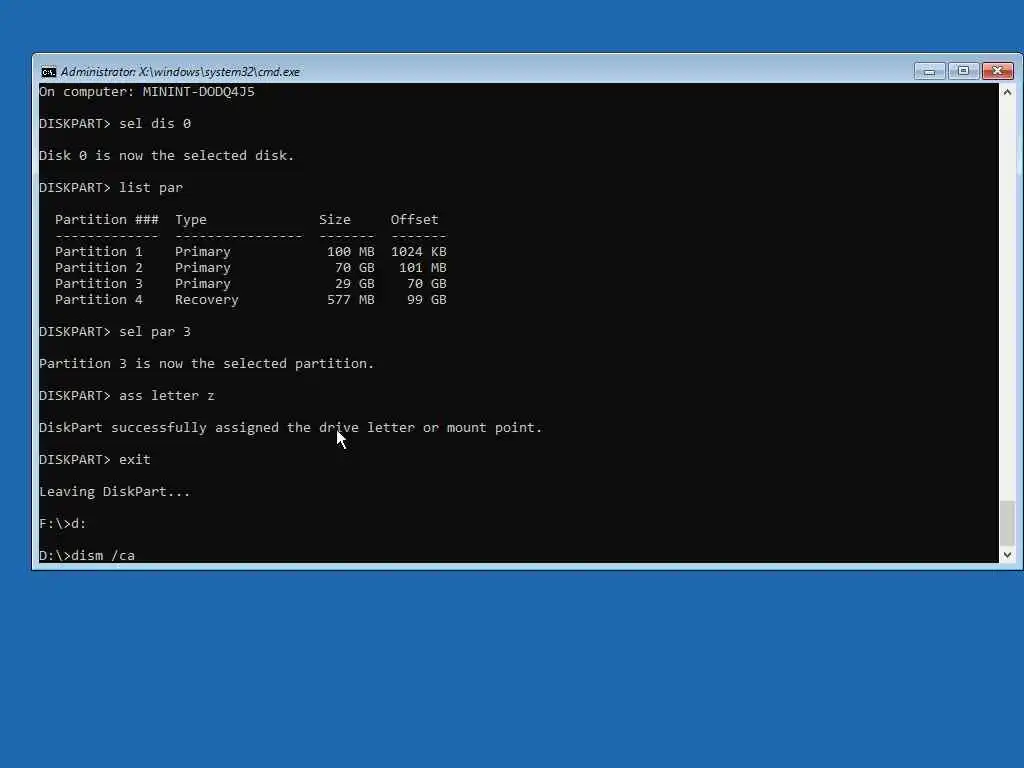
Task: Click the 'Partition ###' column header
Action: (x=106, y=219)
